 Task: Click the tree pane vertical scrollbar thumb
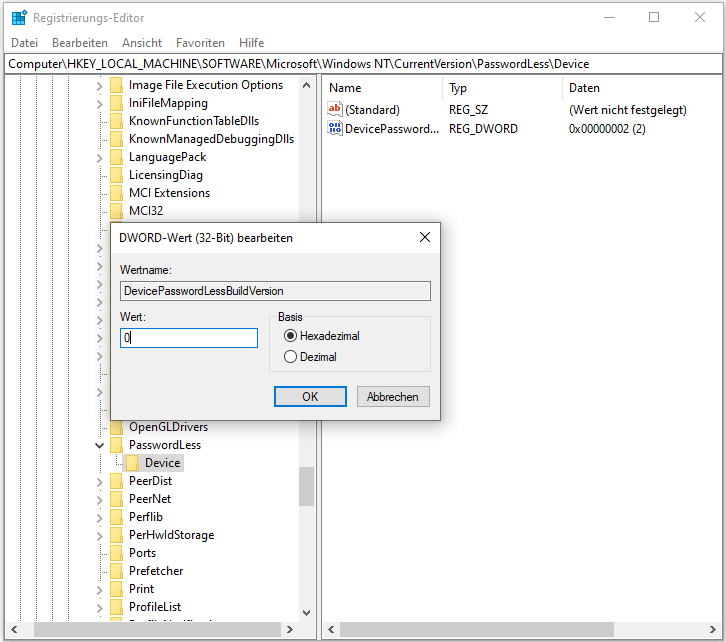(306, 486)
